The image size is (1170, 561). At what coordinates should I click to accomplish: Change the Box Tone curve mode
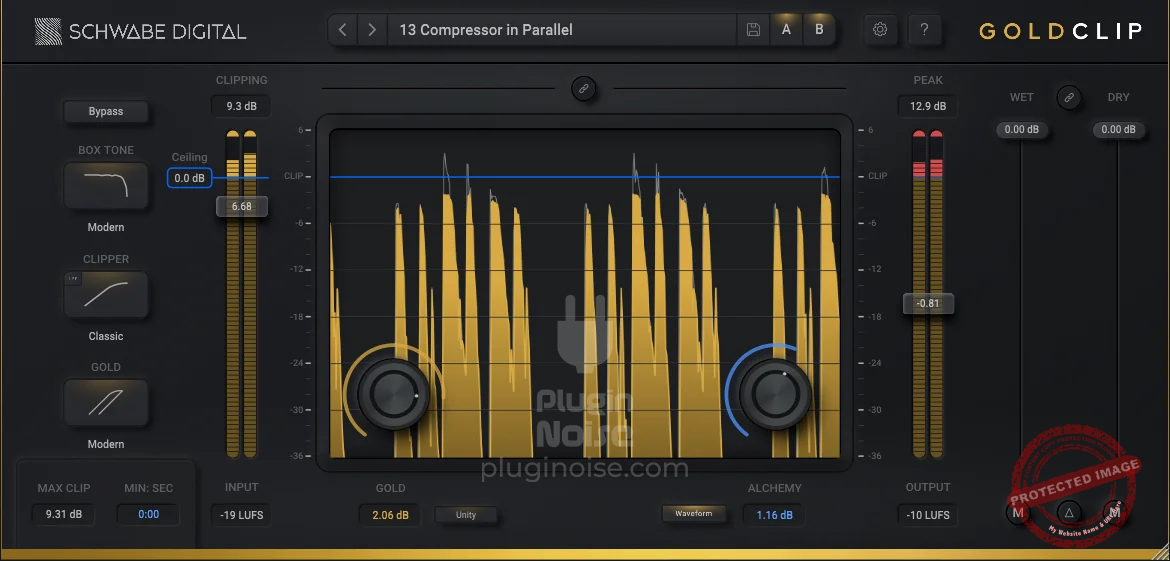click(x=106, y=185)
